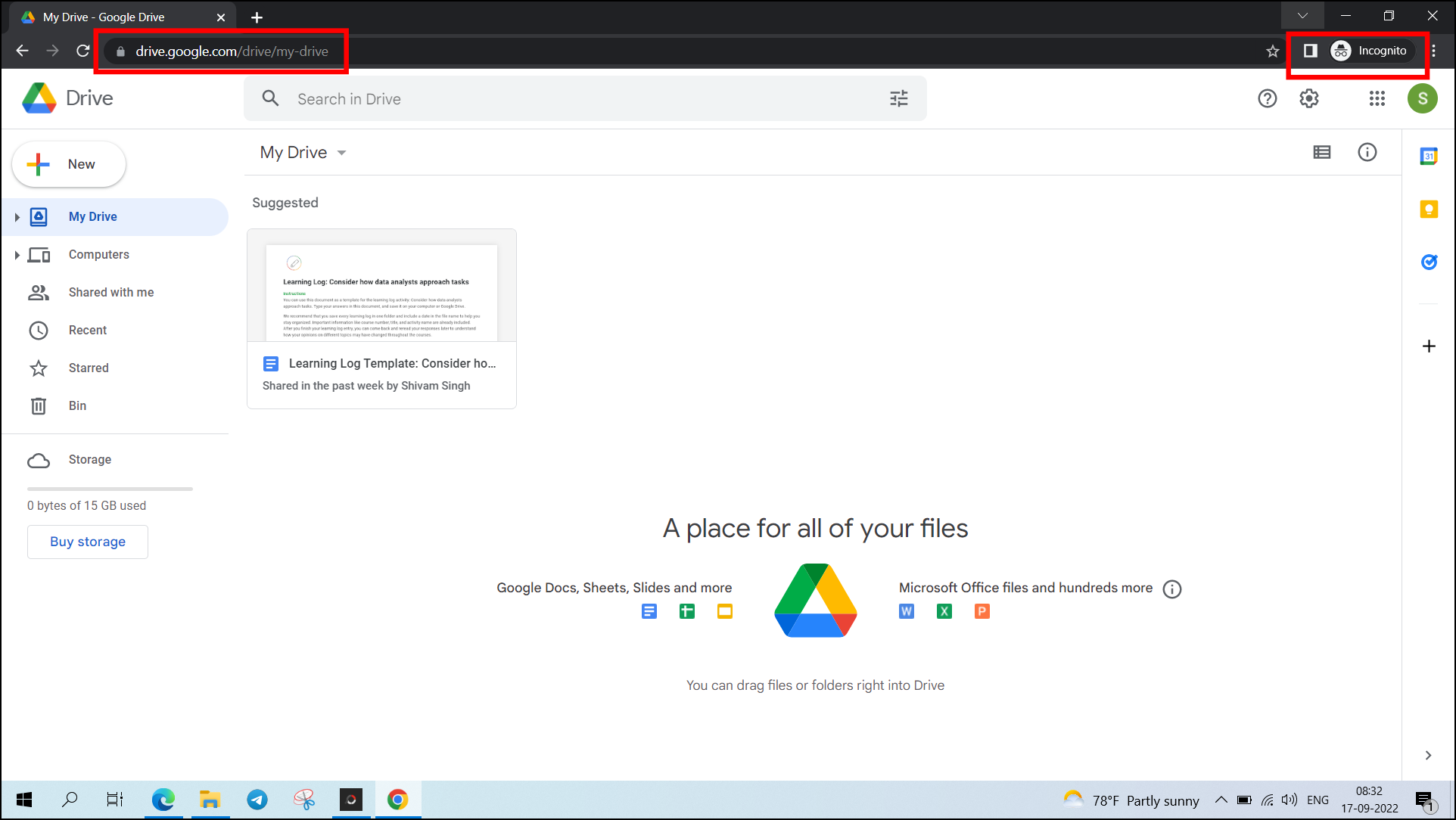Hide the side panel chevron
The image size is (1456, 820).
pos(1427,755)
